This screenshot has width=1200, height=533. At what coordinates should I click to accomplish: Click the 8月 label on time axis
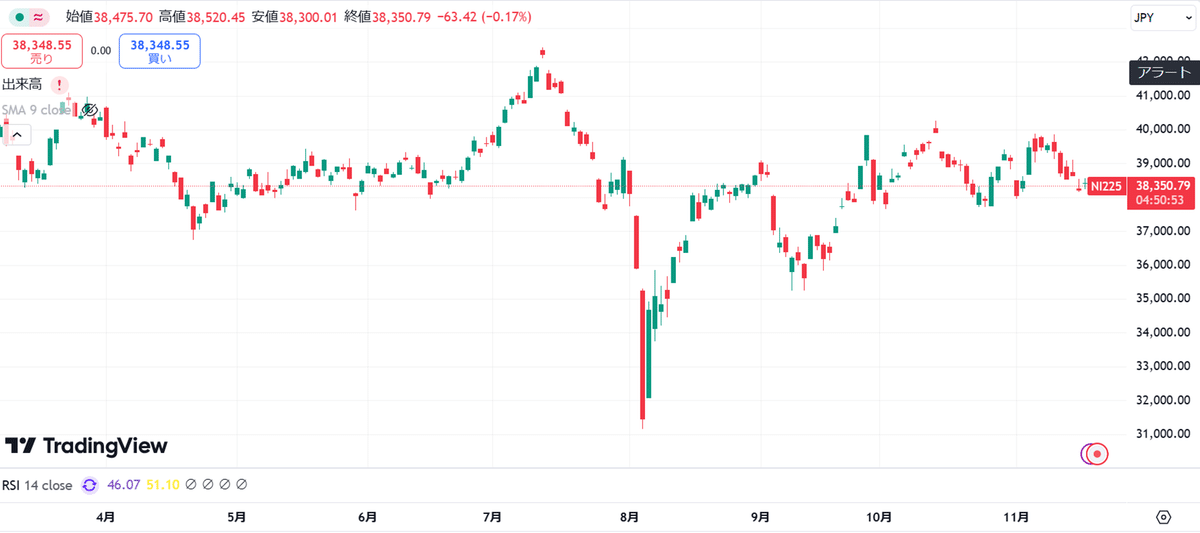click(629, 517)
